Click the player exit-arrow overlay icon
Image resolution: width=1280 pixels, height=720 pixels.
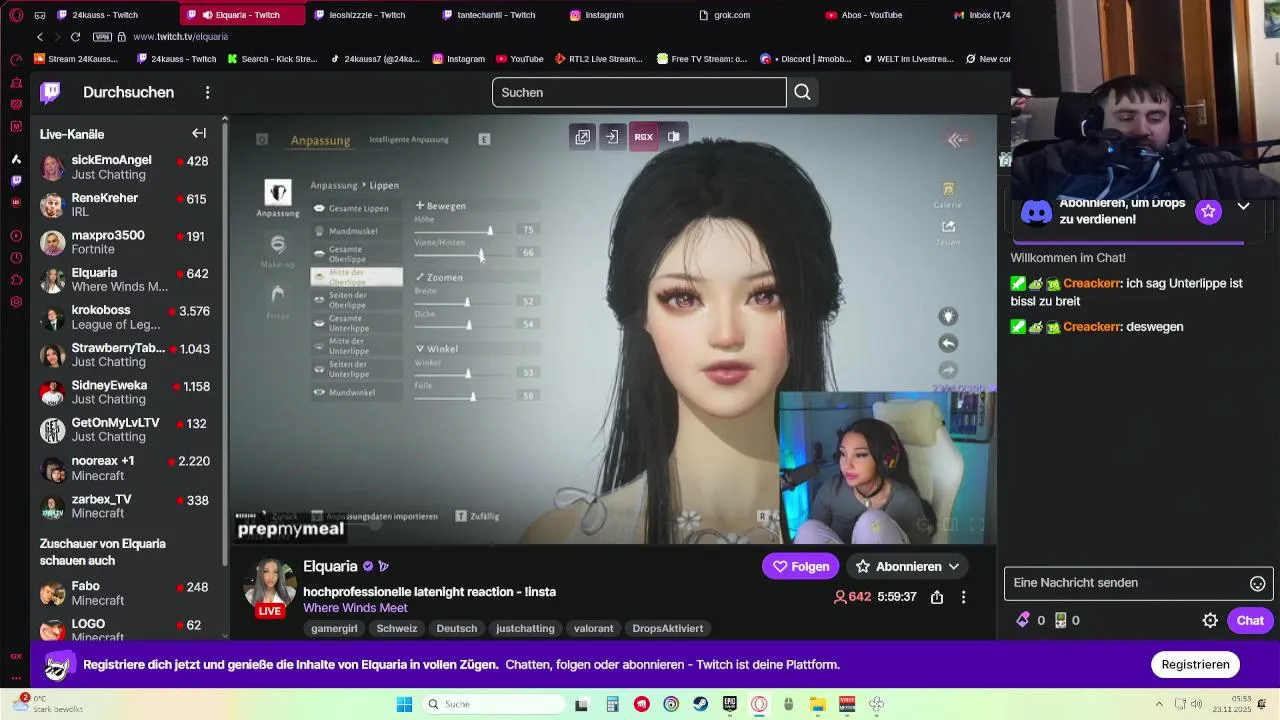coord(612,137)
